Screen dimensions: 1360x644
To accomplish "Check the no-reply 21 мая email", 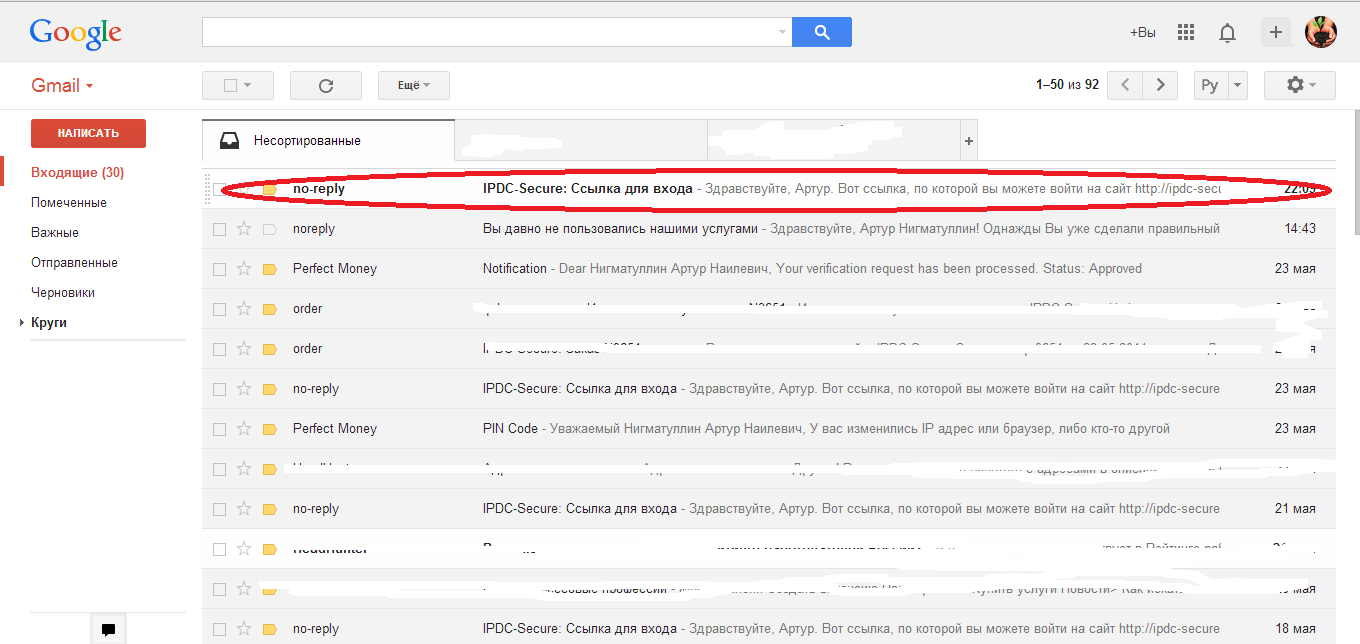I will point(219,509).
